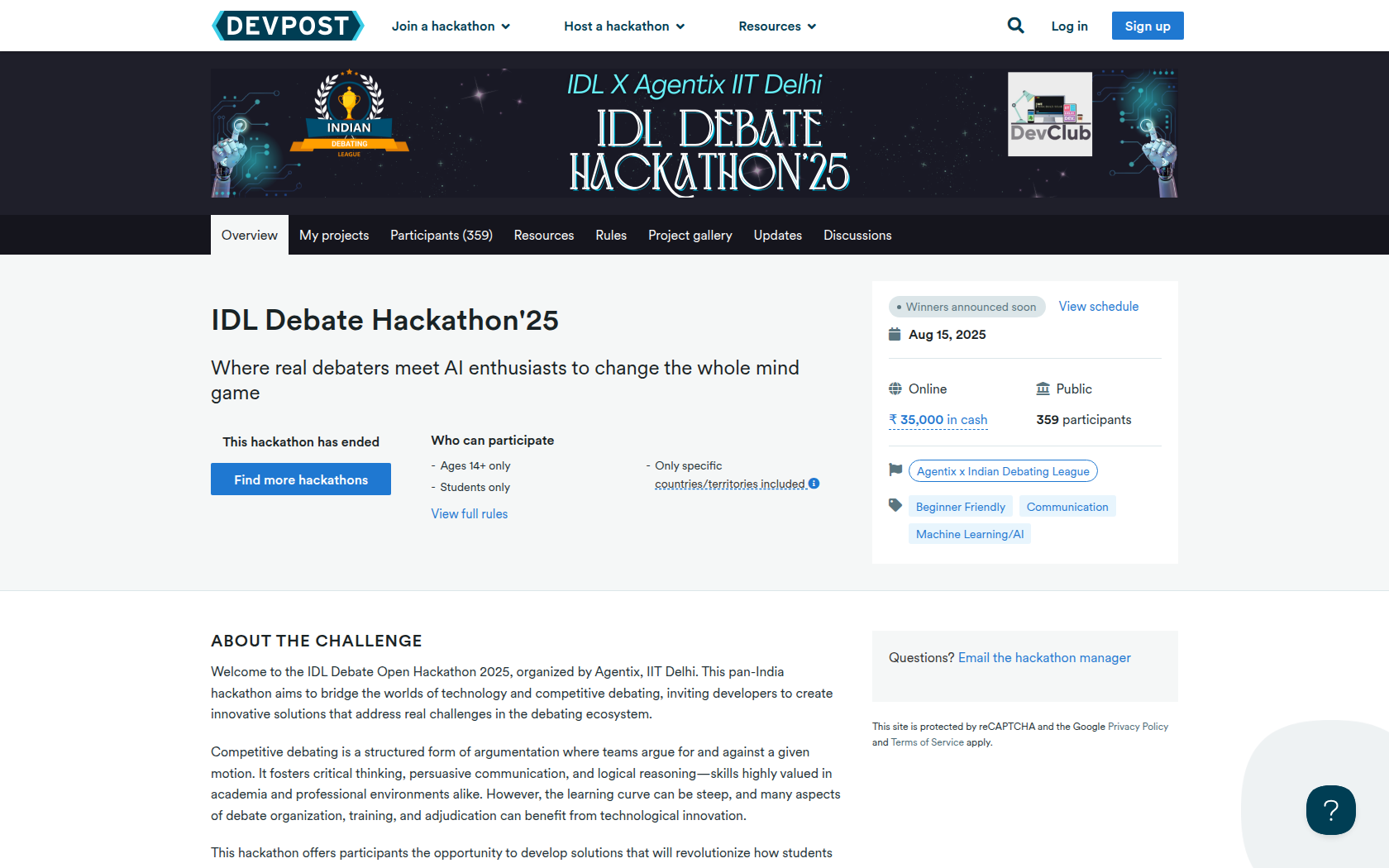Open the Resources dropdown in header
Image resolution: width=1389 pixels, height=868 pixels.
[777, 26]
